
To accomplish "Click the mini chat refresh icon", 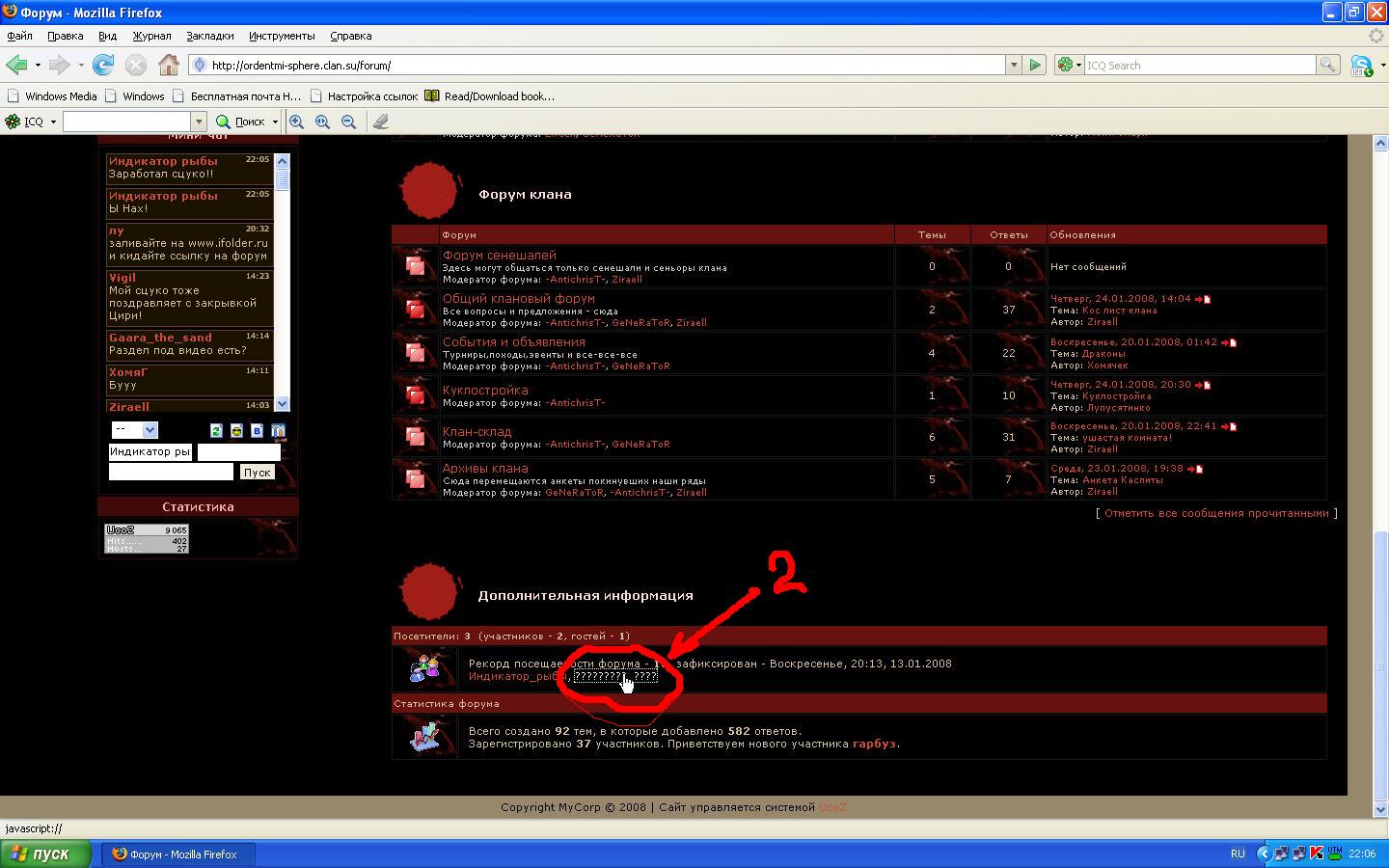I will pyautogui.click(x=216, y=430).
